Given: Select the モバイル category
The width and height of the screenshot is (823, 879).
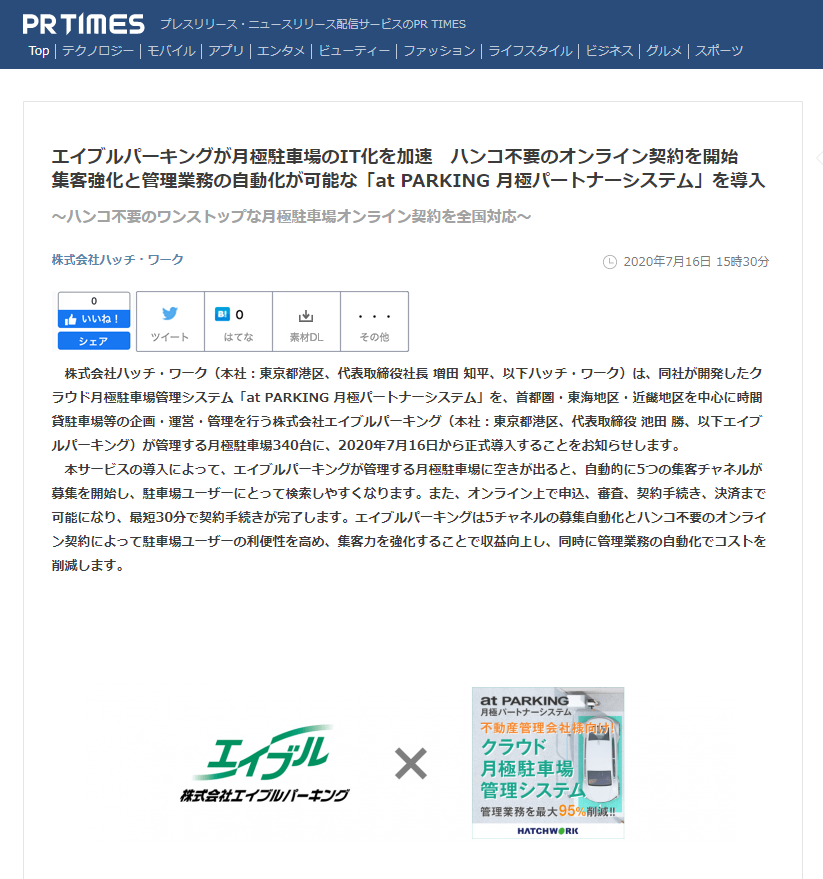Looking at the screenshot, I should pyautogui.click(x=172, y=51).
